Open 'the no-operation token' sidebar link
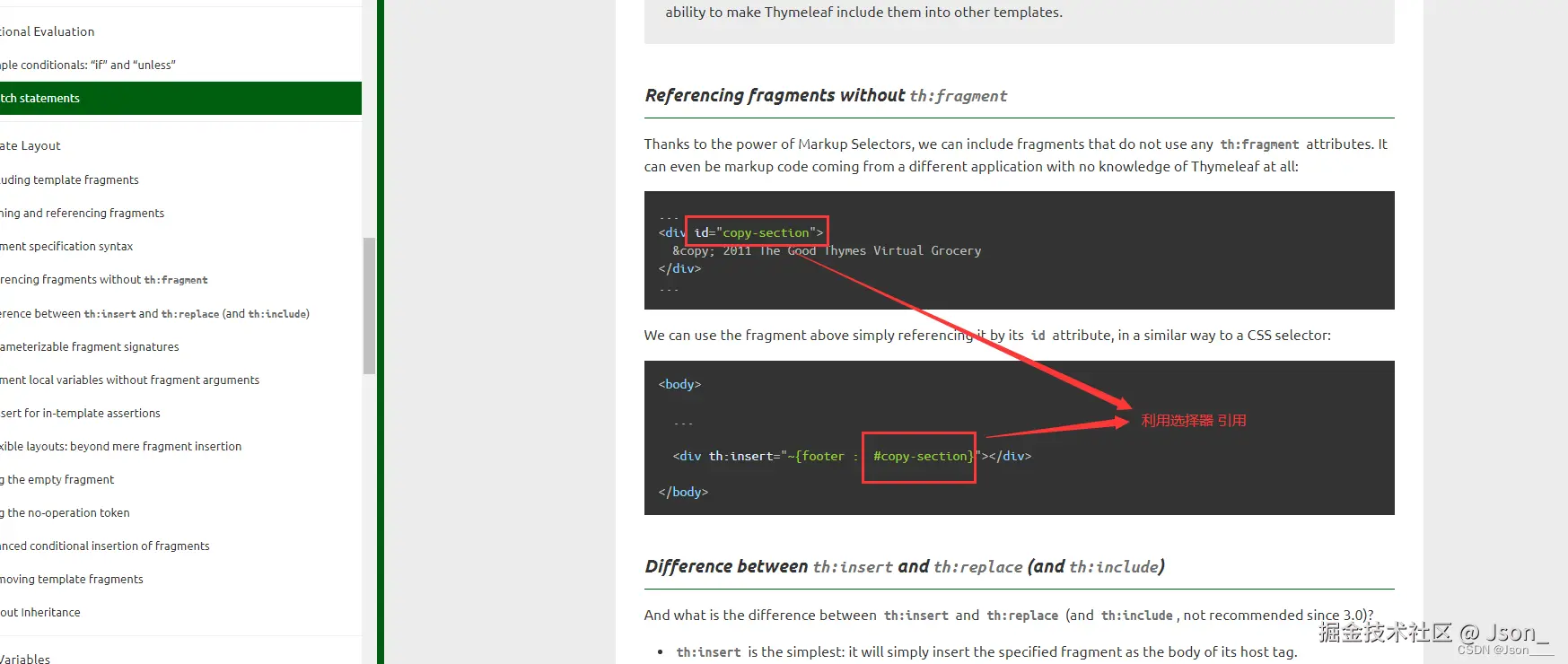The height and width of the screenshot is (664, 1568). [x=65, y=512]
